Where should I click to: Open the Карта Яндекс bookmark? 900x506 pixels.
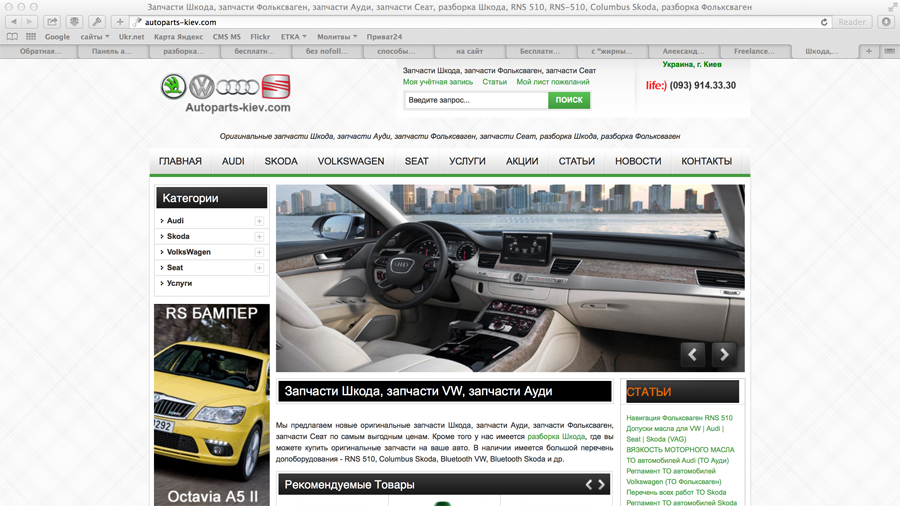pos(178,37)
